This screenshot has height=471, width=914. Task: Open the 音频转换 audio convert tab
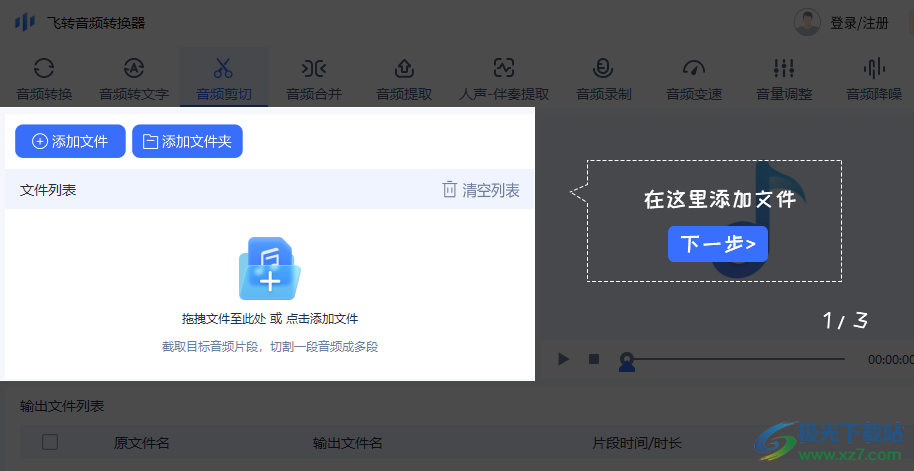click(x=44, y=80)
